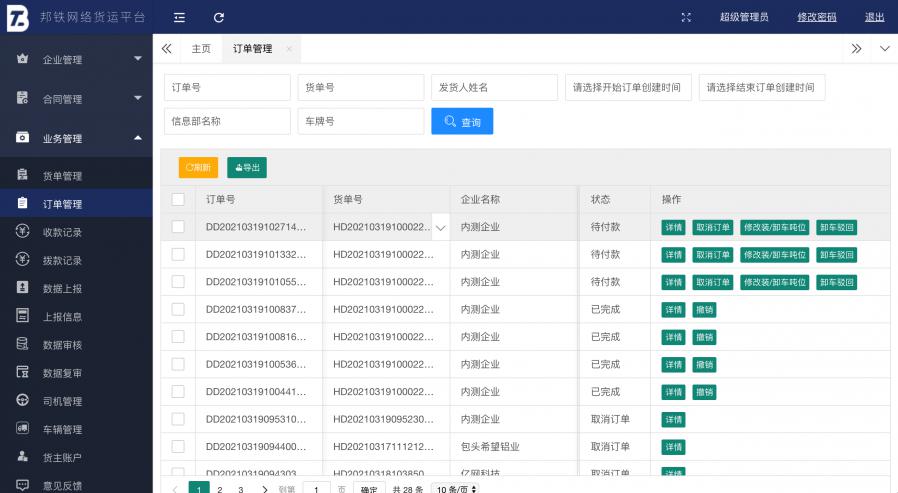This screenshot has width=898, height=493.
Task: Open 司机管理 in the sidebar
Action: click(62, 401)
